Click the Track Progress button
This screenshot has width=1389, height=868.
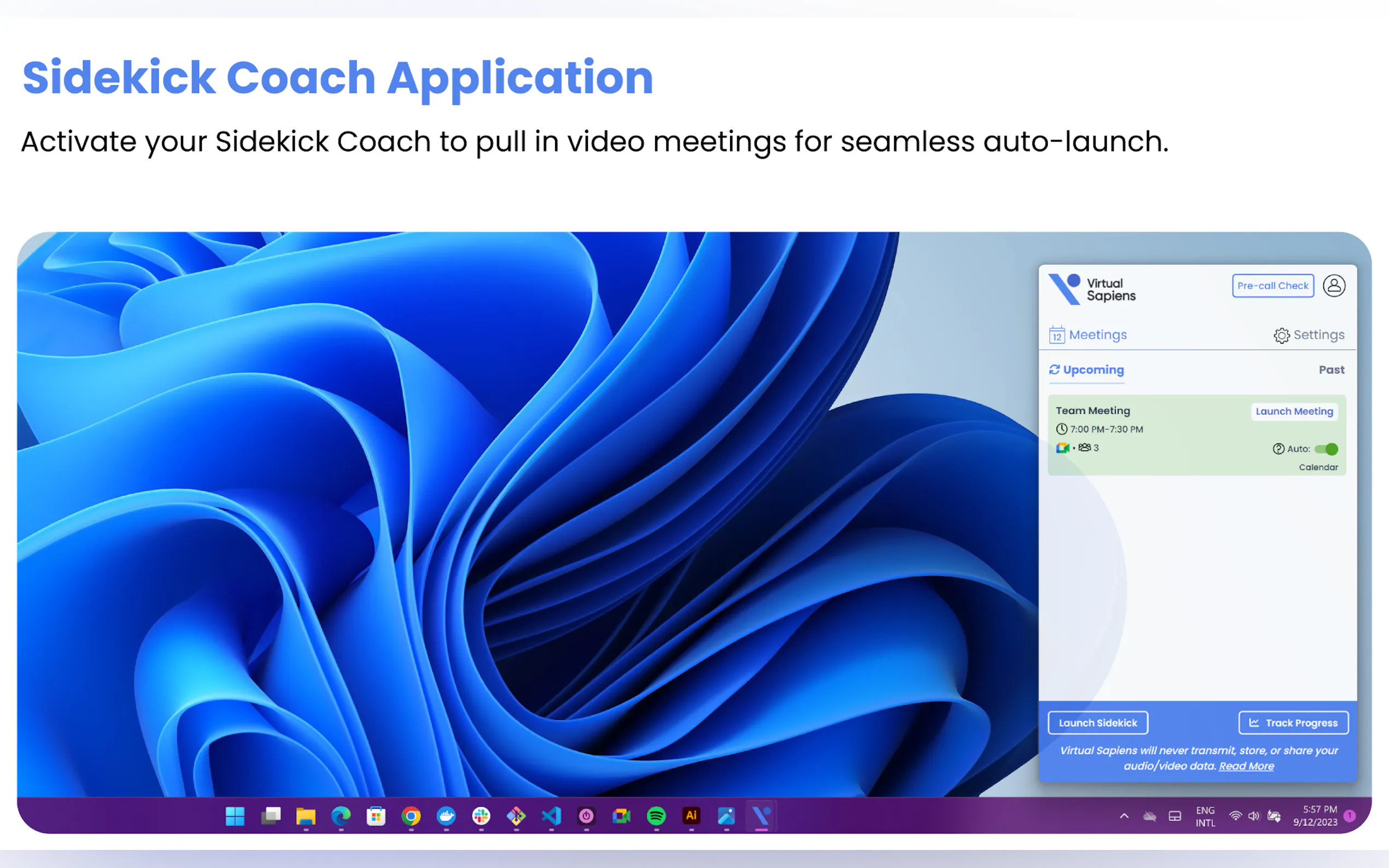[1293, 723]
